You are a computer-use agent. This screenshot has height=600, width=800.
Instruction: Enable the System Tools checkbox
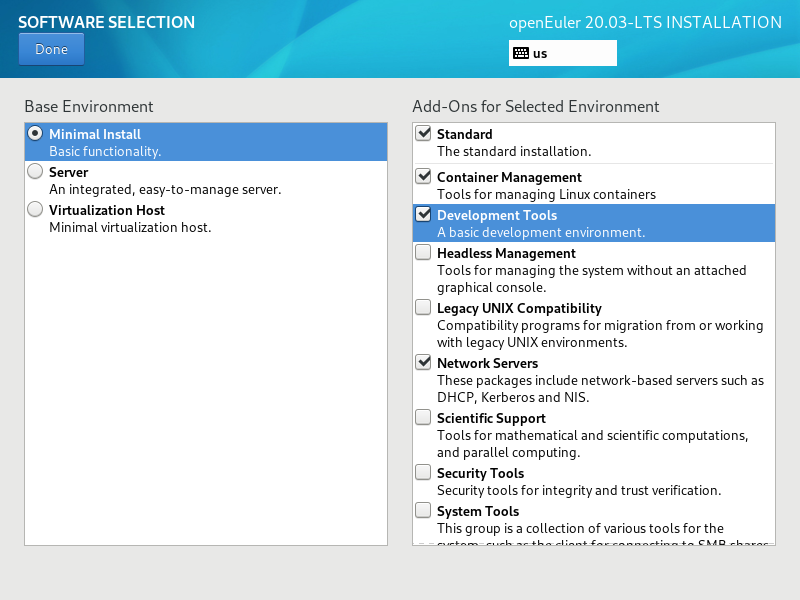424,510
